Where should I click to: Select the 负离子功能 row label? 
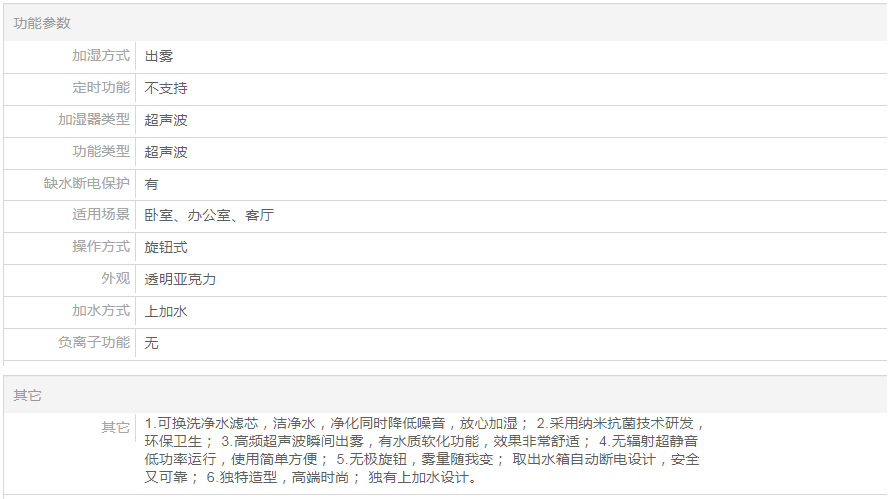(x=93, y=343)
